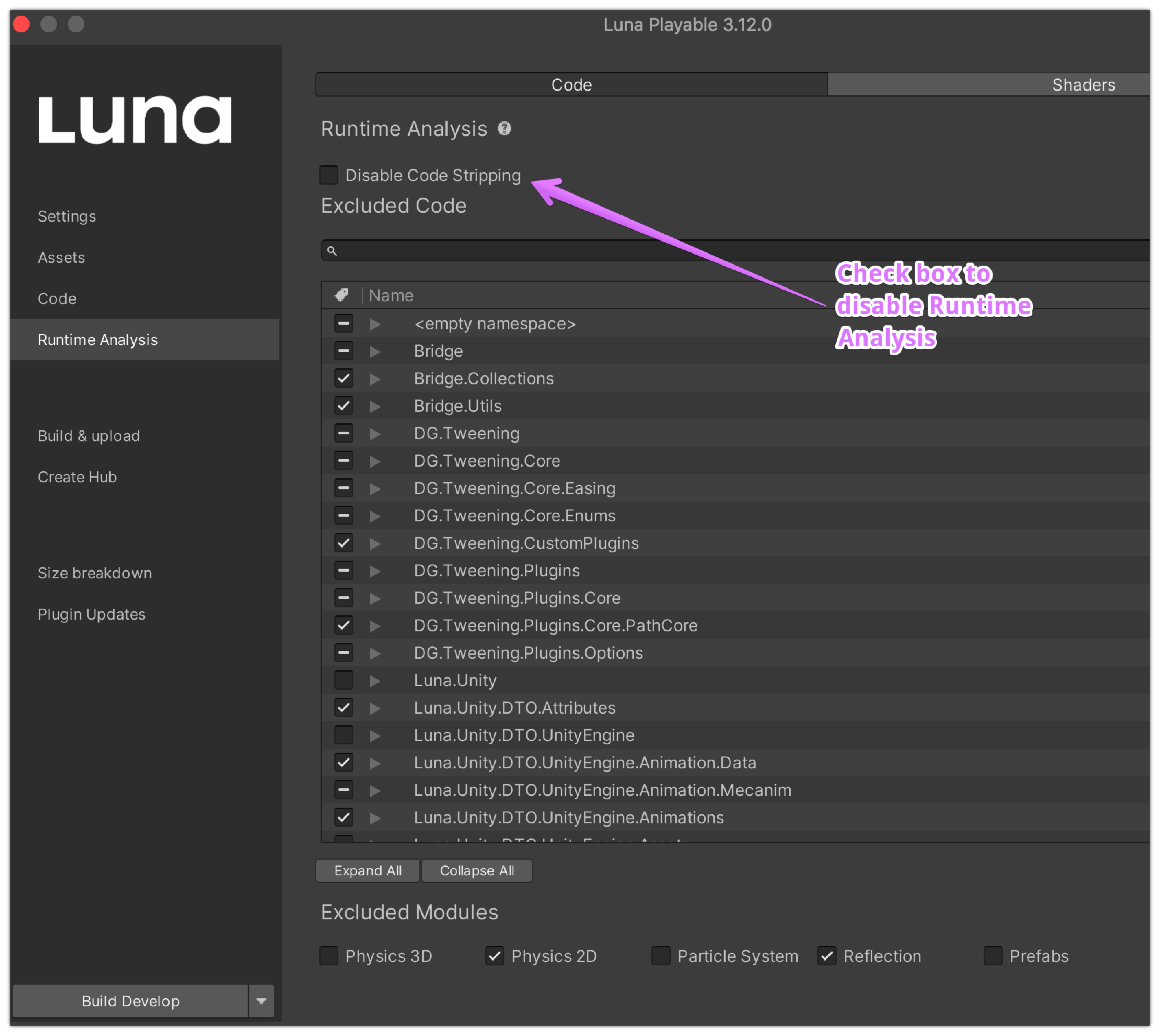Click the Build Develop button
This screenshot has height=1036, width=1160.
coord(130,1001)
